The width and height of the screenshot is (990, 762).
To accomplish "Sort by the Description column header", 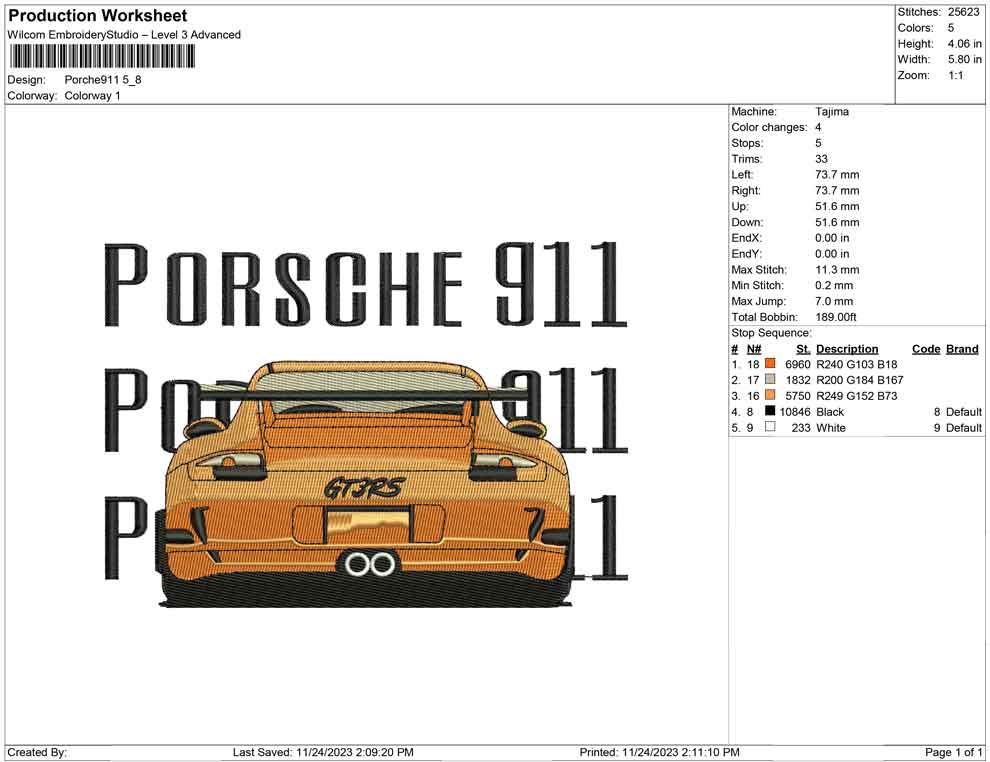I will pyautogui.click(x=848, y=348).
